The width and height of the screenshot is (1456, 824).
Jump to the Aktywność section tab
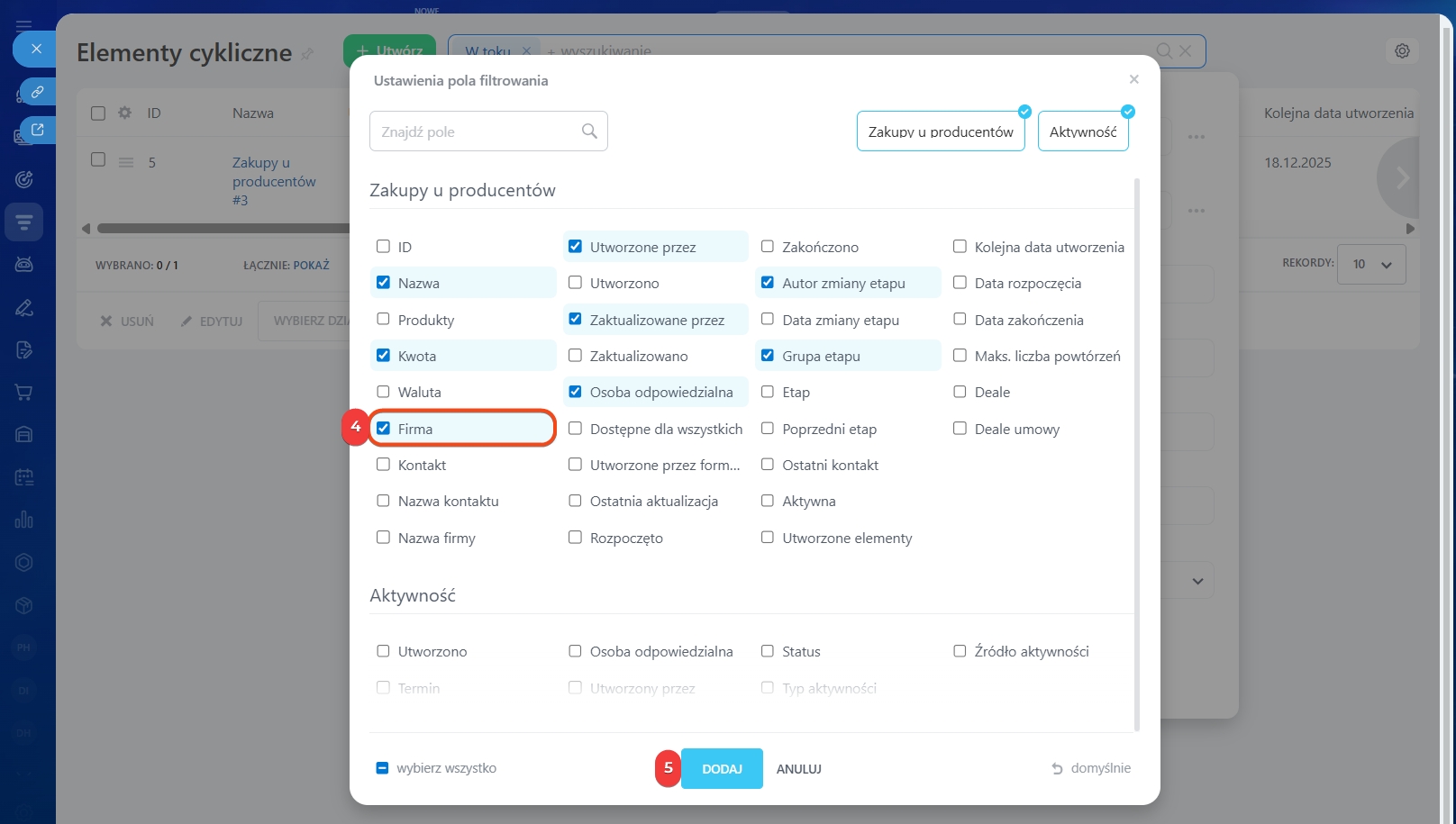[x=1083, y=131]
